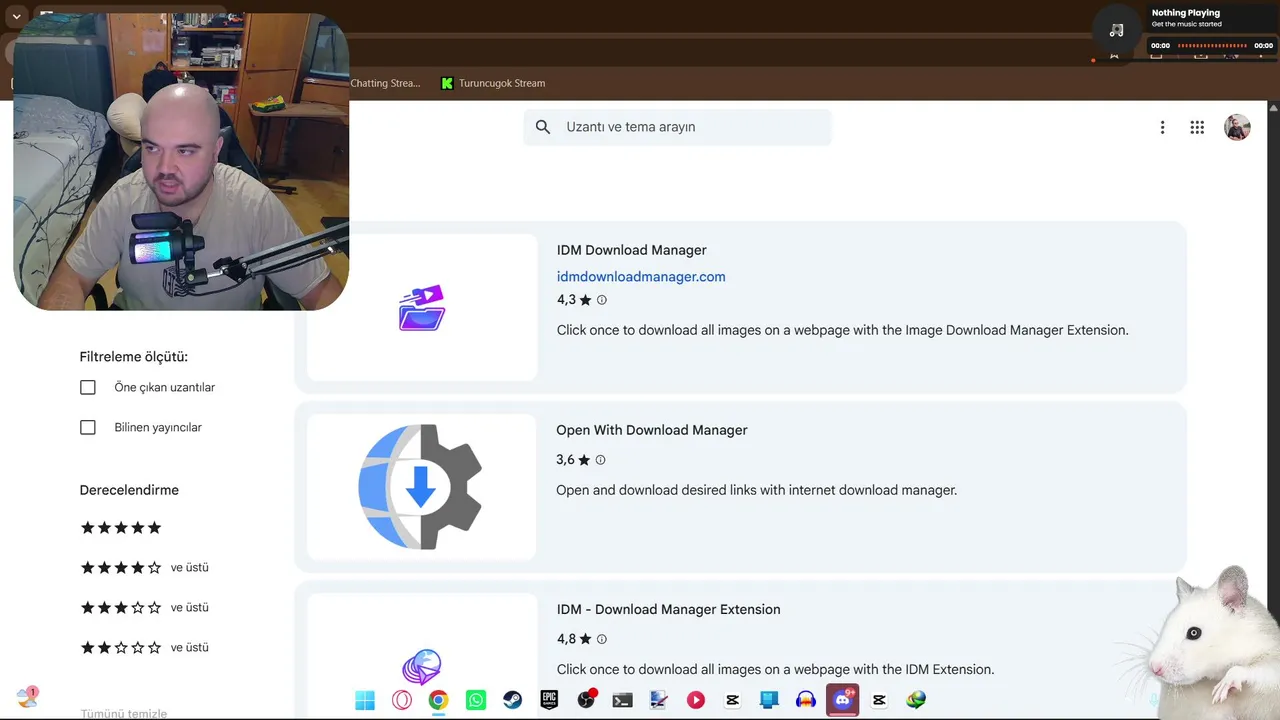Click the Open With Download Manager gear thumbnail
Screen dimensions: 1280x720
[421, 487]
